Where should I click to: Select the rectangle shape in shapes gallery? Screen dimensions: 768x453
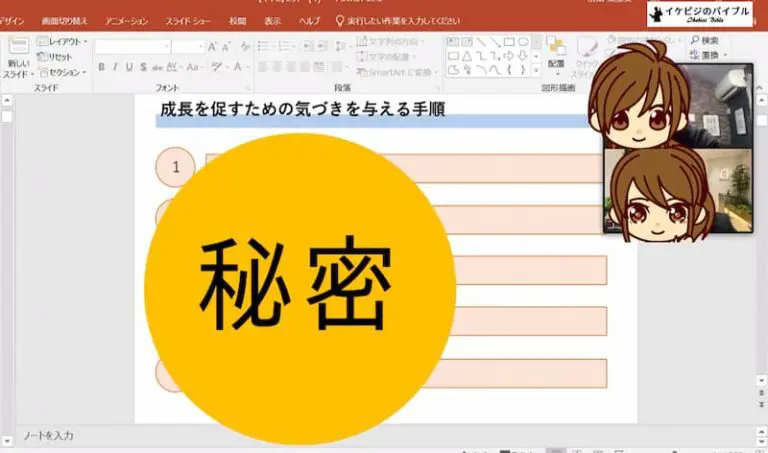(x=509, y=42)
